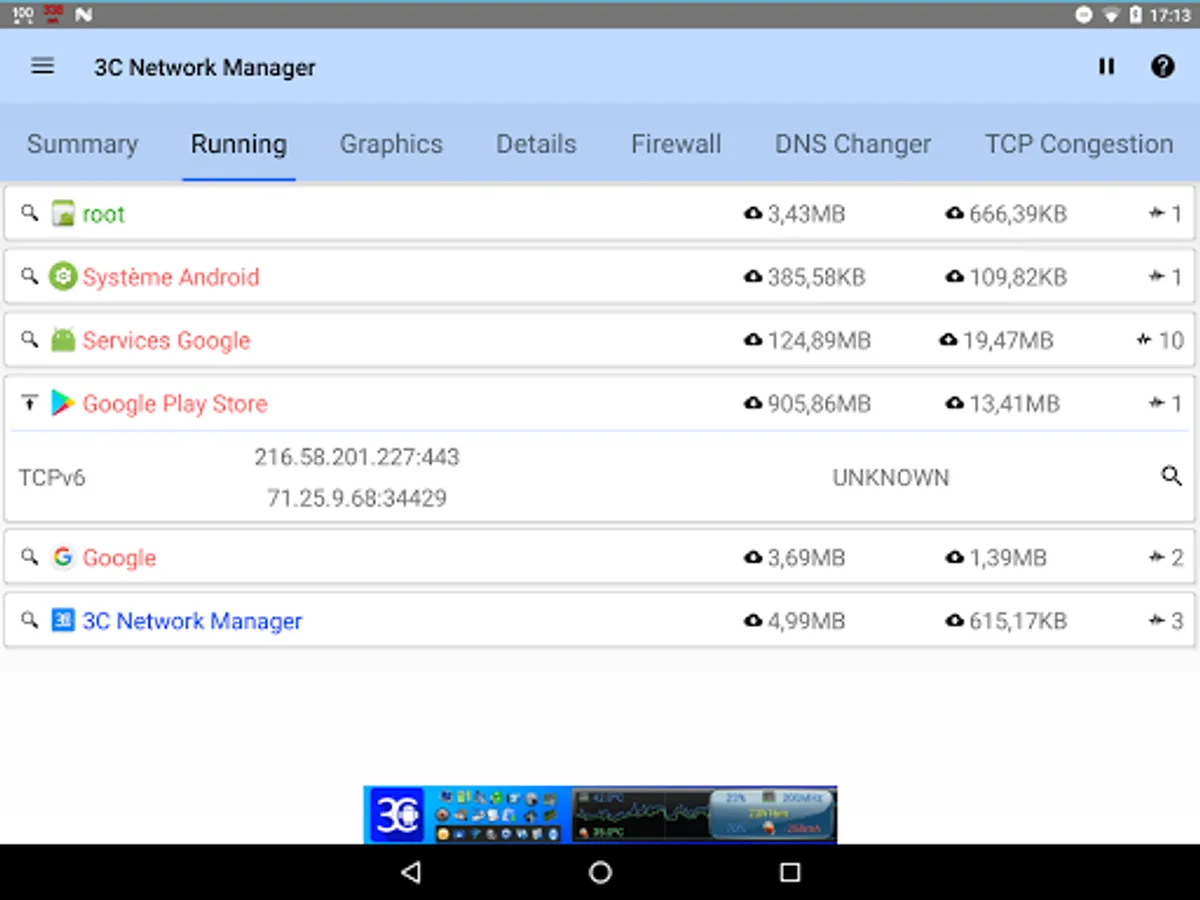
Task: Click the download cloud icon beside 905,86MB
Action: coord(753,403)
